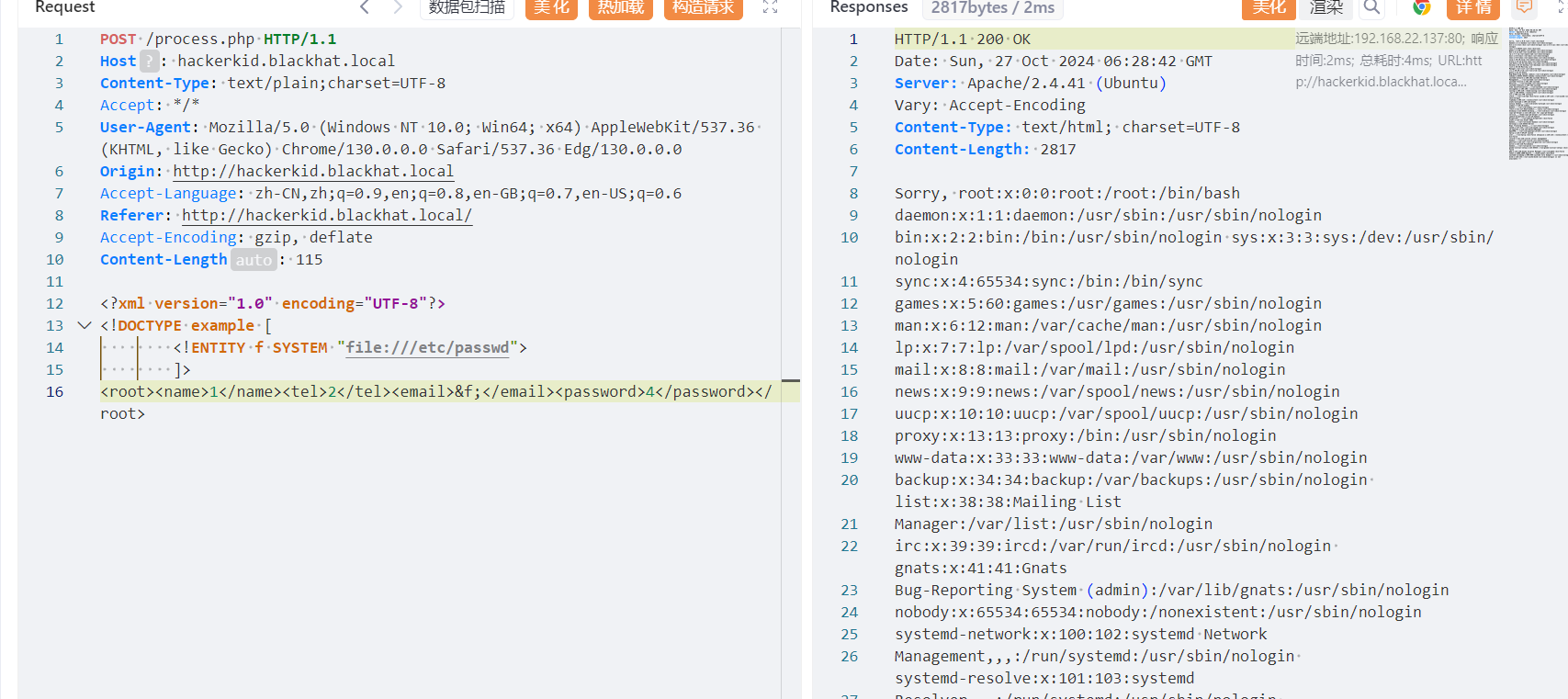The height and width of the screenshot is (699, 1568).
Task: Click the Content-Type text/plain header line
Action: (x=273, y=84)
